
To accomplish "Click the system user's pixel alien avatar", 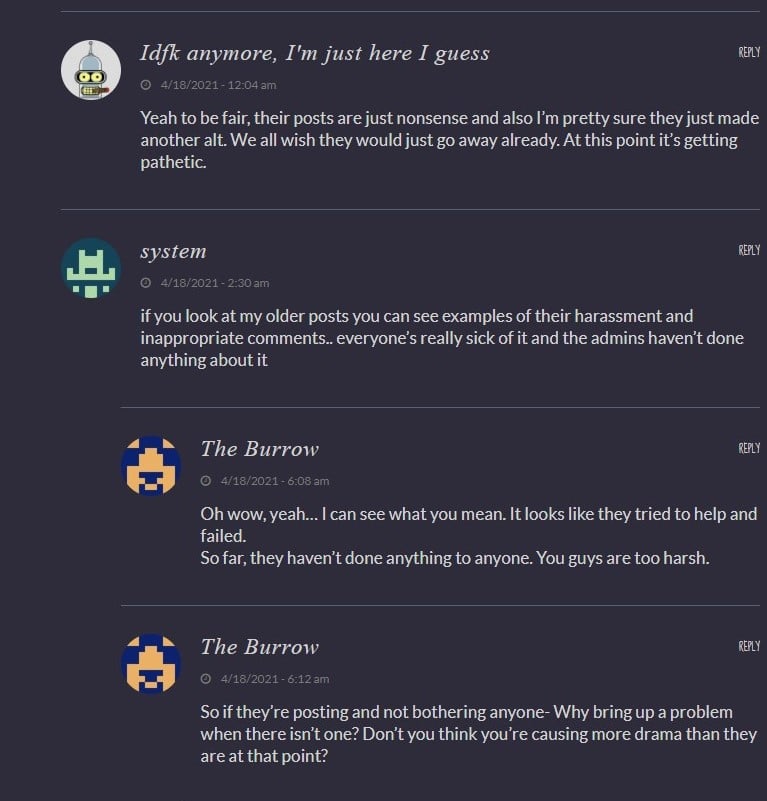I will coord(91,268).
